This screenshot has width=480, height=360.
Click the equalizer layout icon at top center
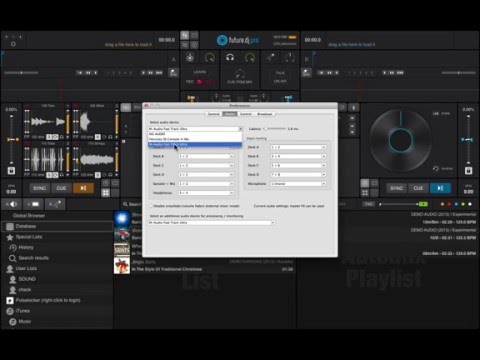(185, 45)
